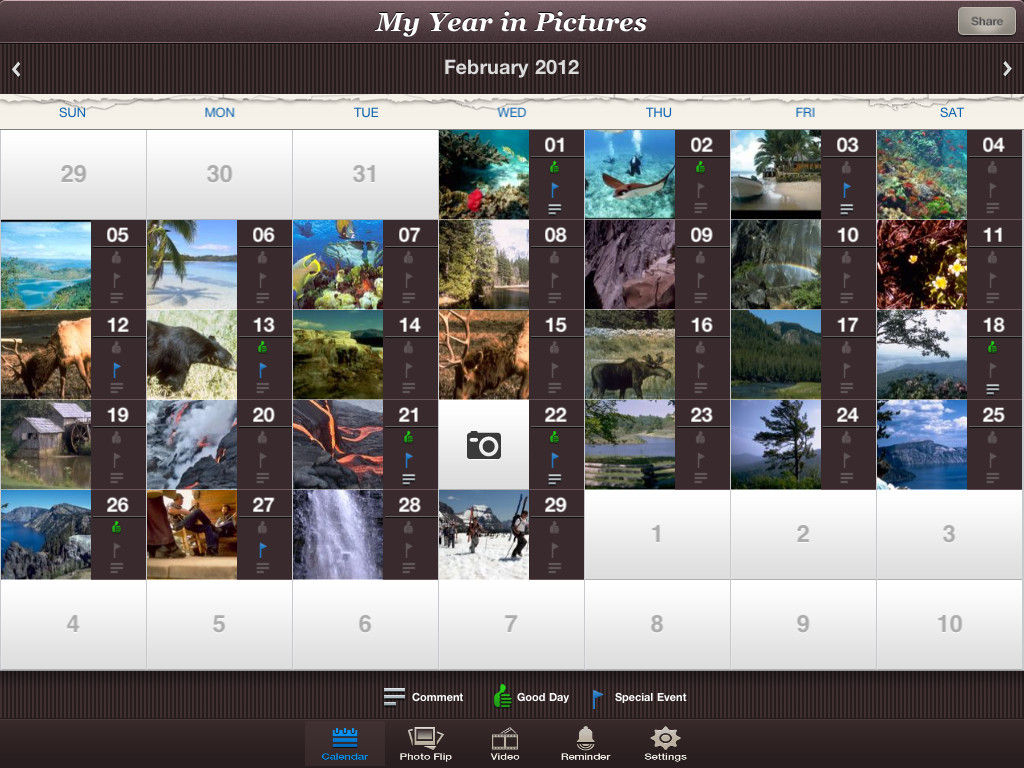Viewport: 1024px width, 768px height.
Task: Switch to the Video tab
Action: tap(505, 744)
